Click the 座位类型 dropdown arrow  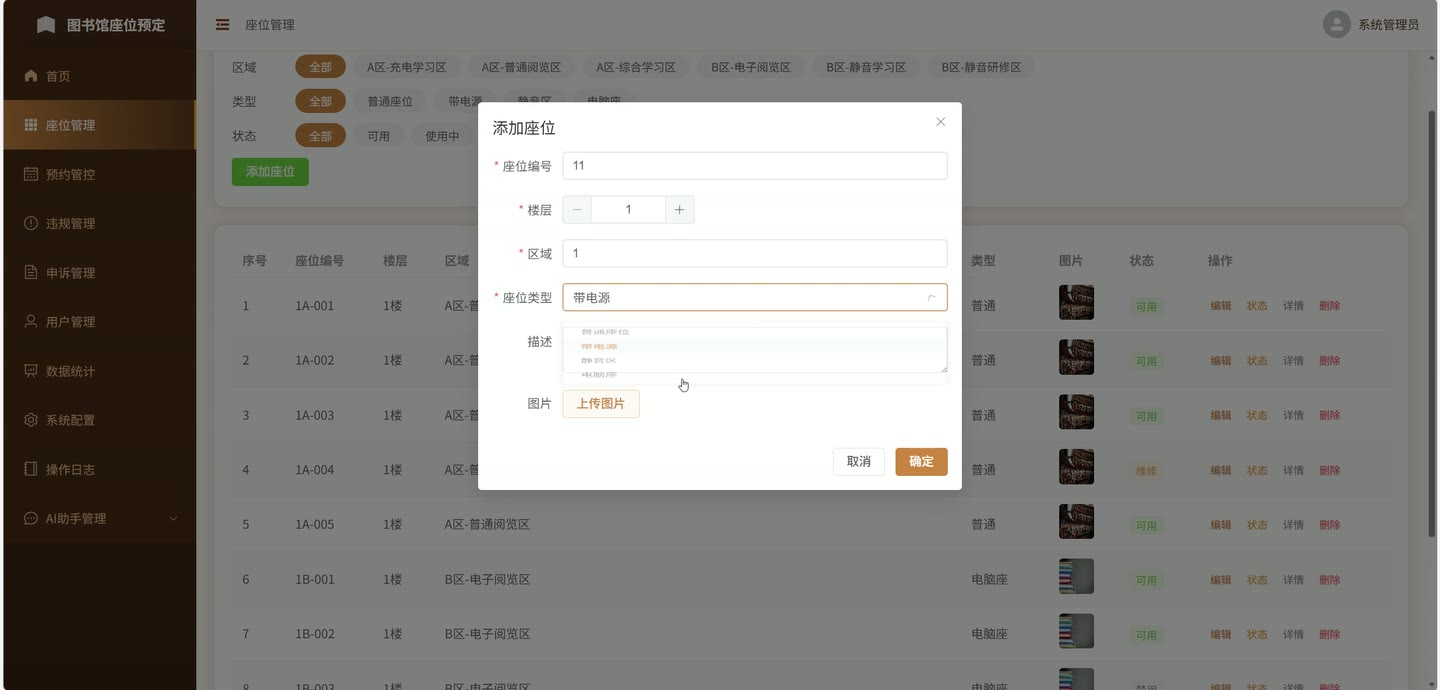pyautogui.click(x=931, y=298)
